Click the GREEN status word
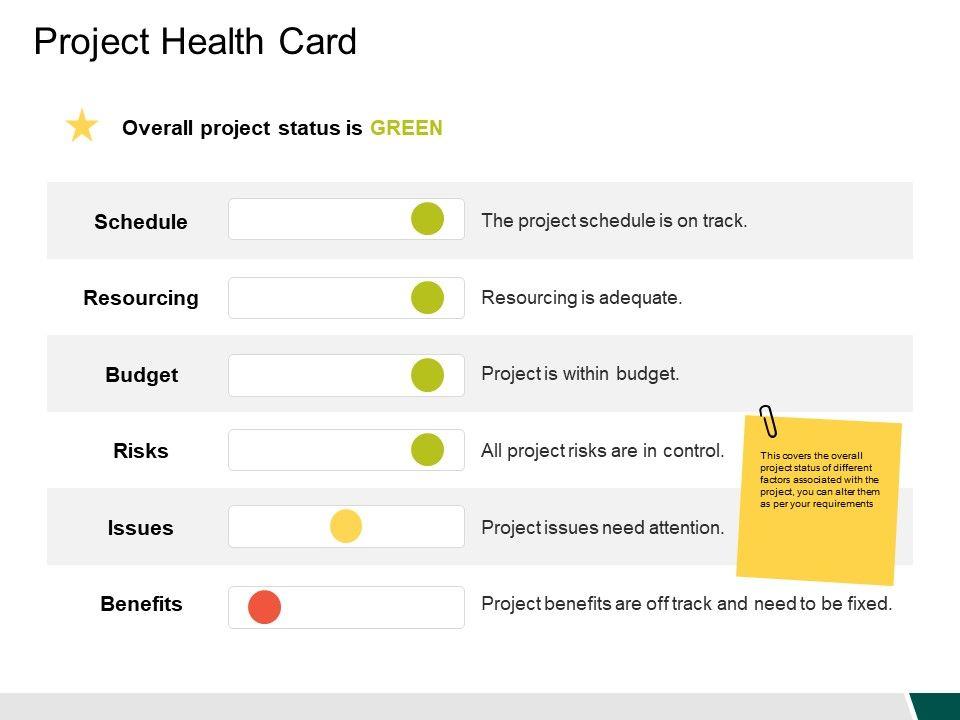Image resolution: width=960 pixels, height=720 pixels. pyautogui.click(x=406, y=128)
